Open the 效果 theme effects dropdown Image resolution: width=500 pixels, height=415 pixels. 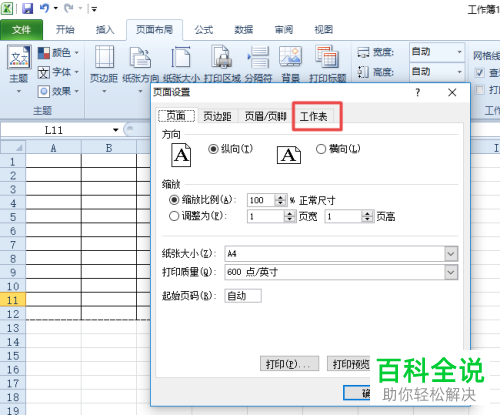click(x=58, y=91)
